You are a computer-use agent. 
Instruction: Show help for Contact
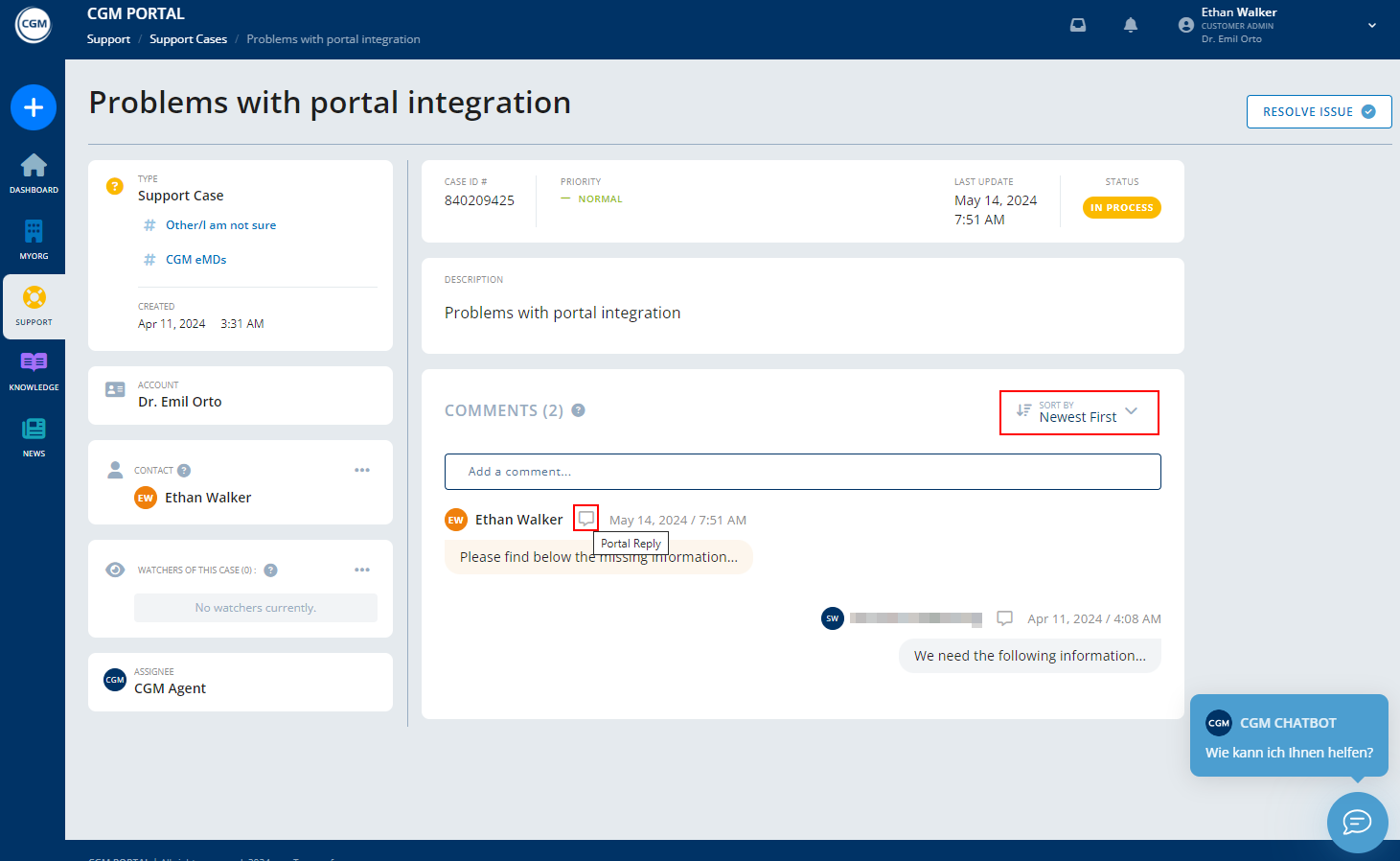[x=184, y=471]
